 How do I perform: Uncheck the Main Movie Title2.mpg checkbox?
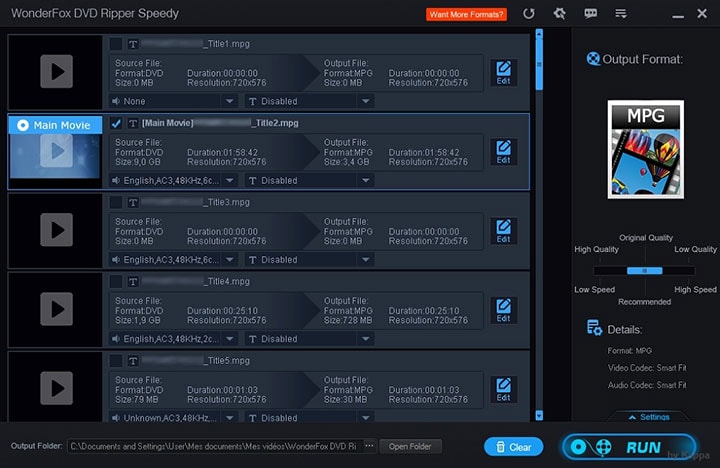point(116,123)
